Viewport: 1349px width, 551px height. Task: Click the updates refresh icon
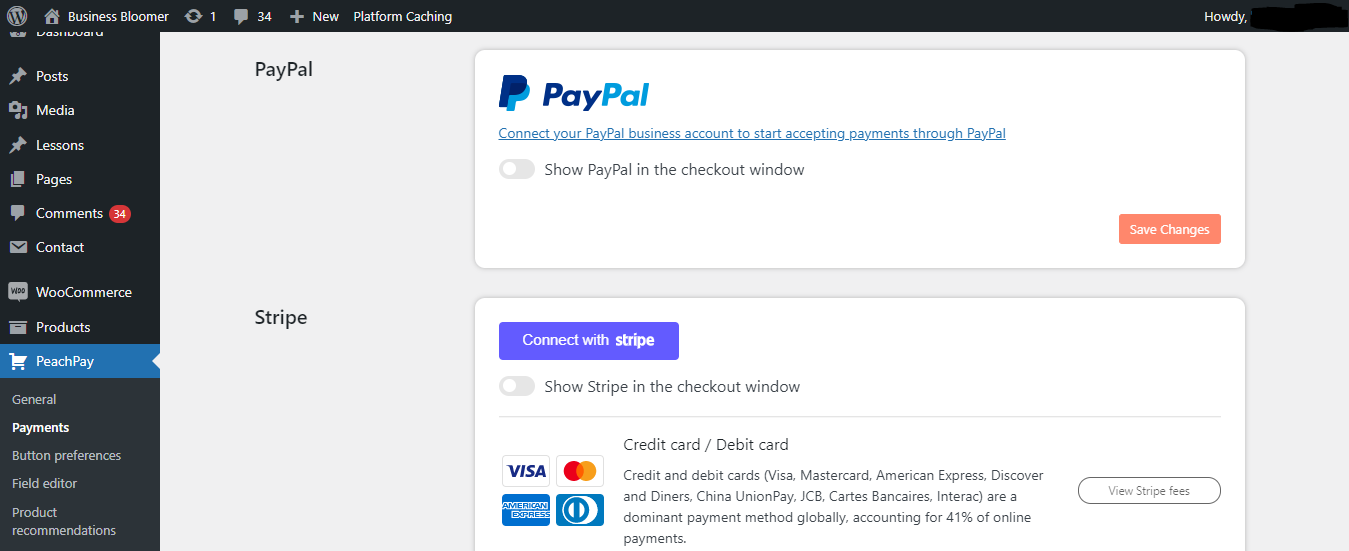coord(194,16)
